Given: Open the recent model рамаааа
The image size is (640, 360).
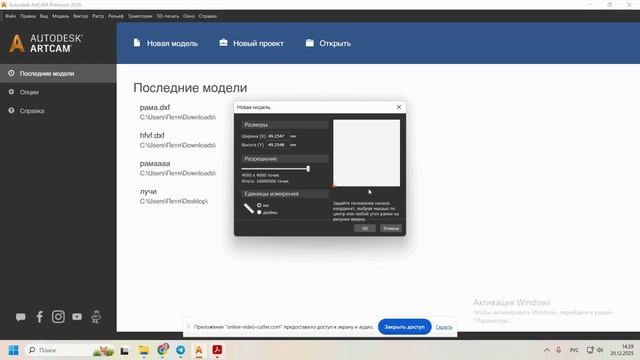Looking at the screenshot, I should coord(178,168).
